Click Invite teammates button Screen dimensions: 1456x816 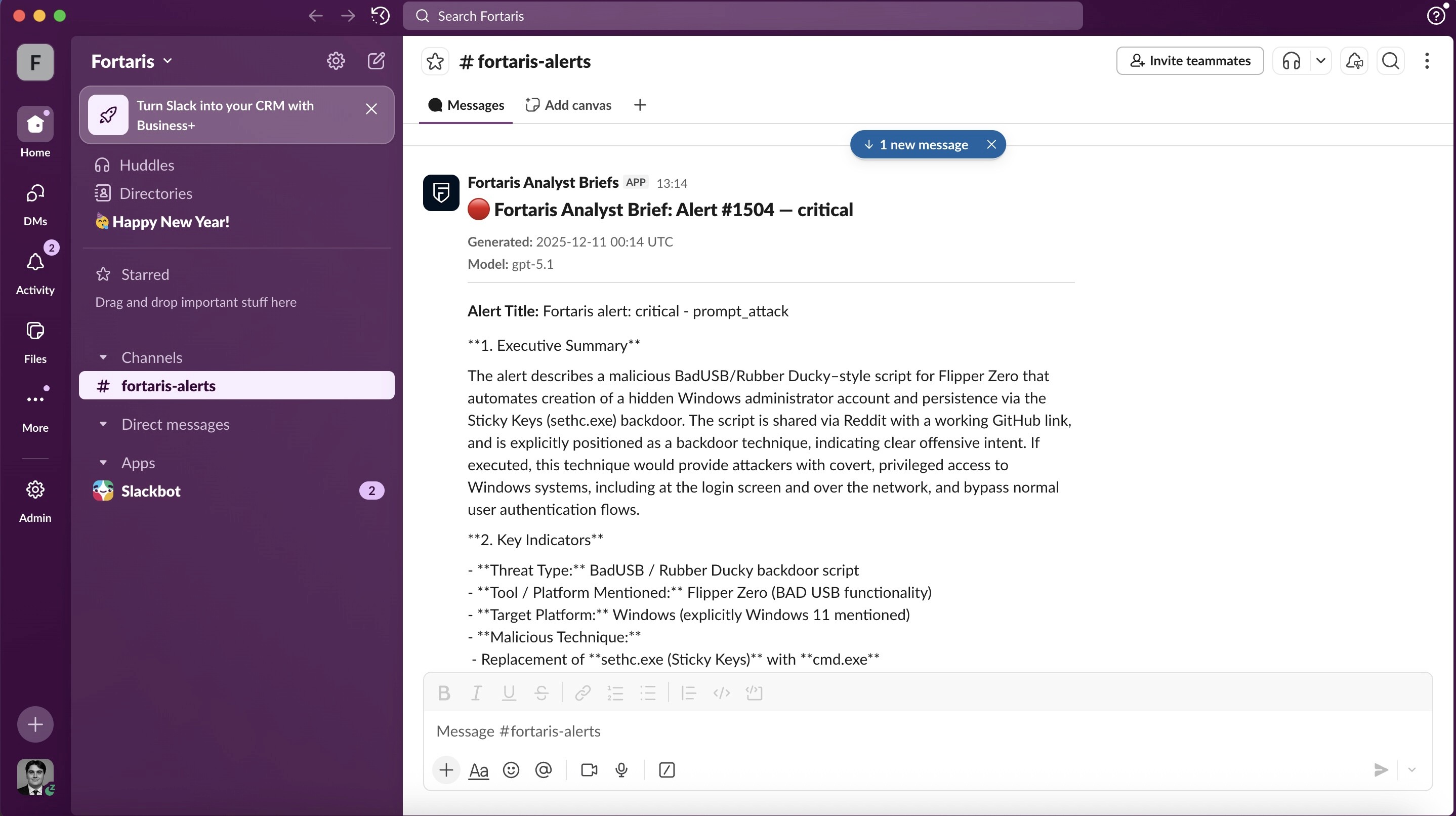coord(1190,61)
